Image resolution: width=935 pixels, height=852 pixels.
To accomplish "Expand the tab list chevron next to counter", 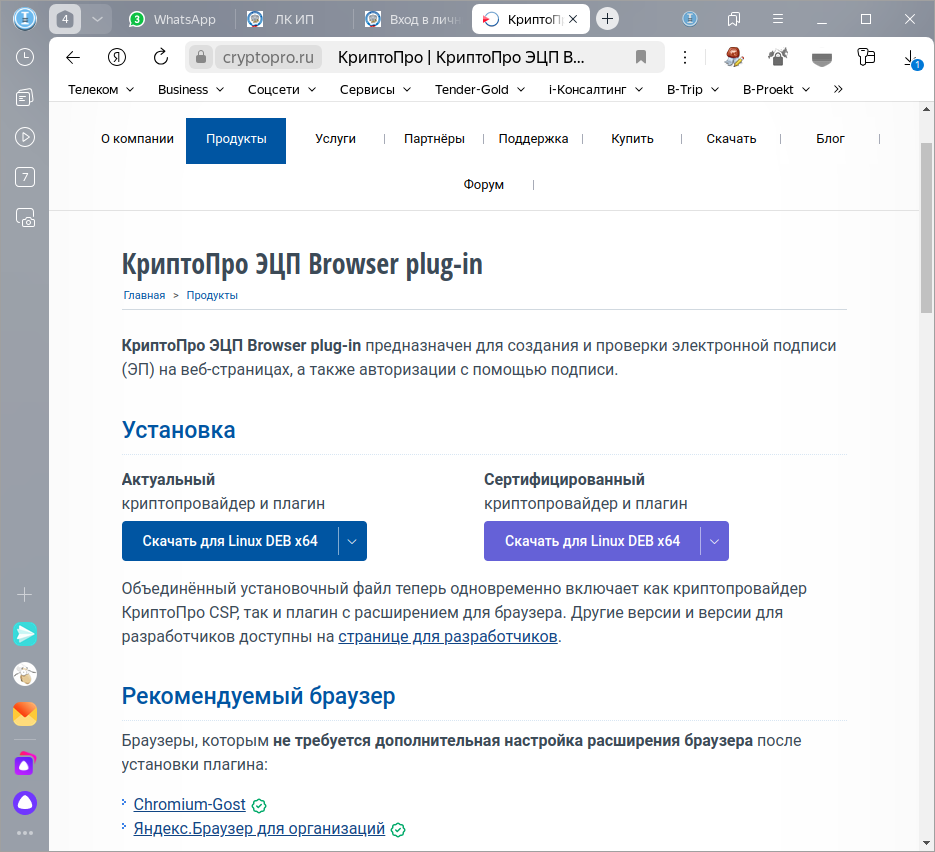I will click(x=97, y=19).
